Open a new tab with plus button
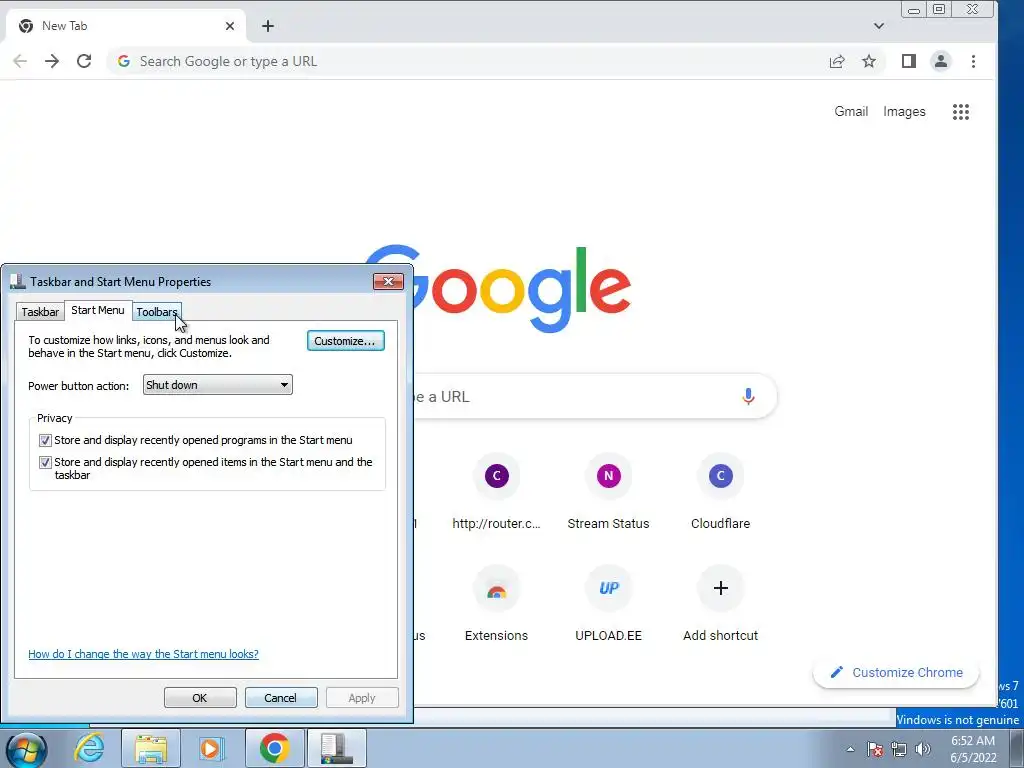The width and height of the screenshot is (1024, 768). (x=268, y=26)
